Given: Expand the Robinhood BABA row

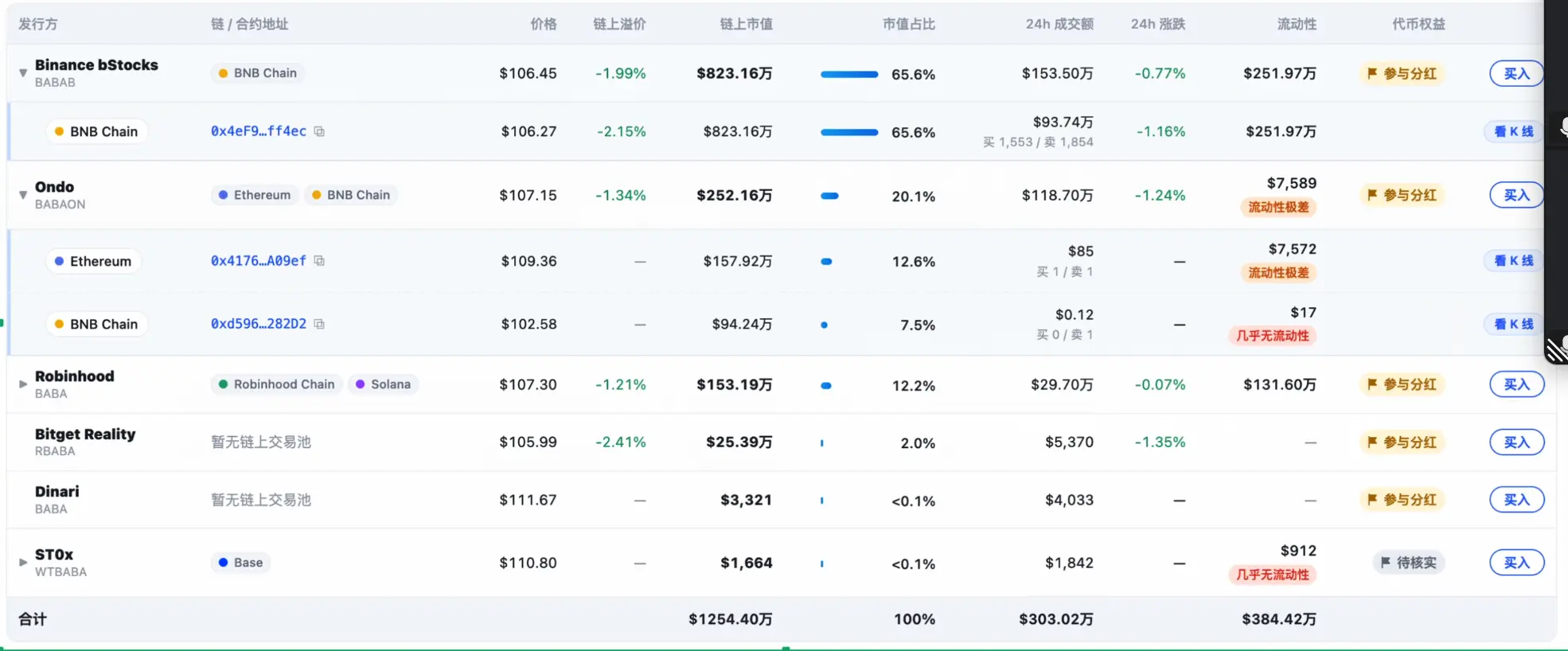Looking at the screenshot, I should 23,384.
